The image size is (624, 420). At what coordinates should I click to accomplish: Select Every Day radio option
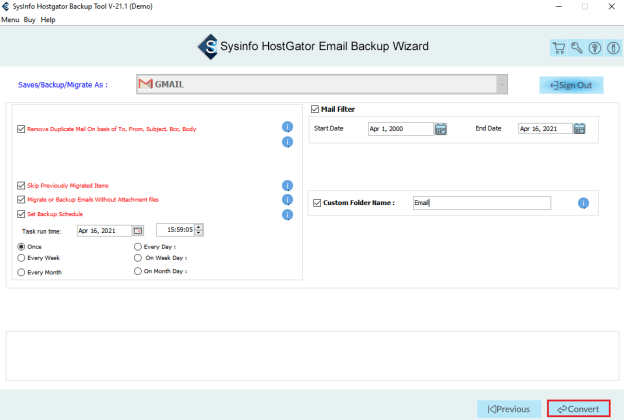tap(138, 247)
